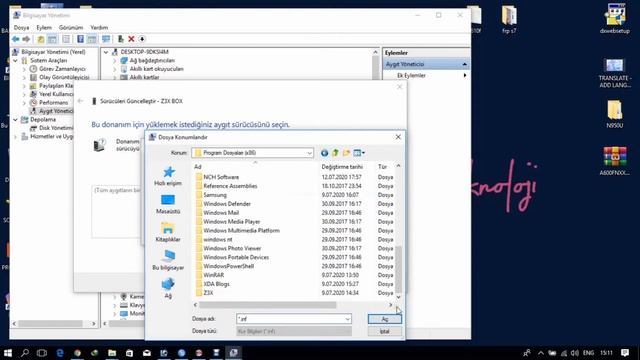The height and width of the screenshot is (360, 640).
Task: Open the dowebsetup desktop icon
Action: coord(615,19)
